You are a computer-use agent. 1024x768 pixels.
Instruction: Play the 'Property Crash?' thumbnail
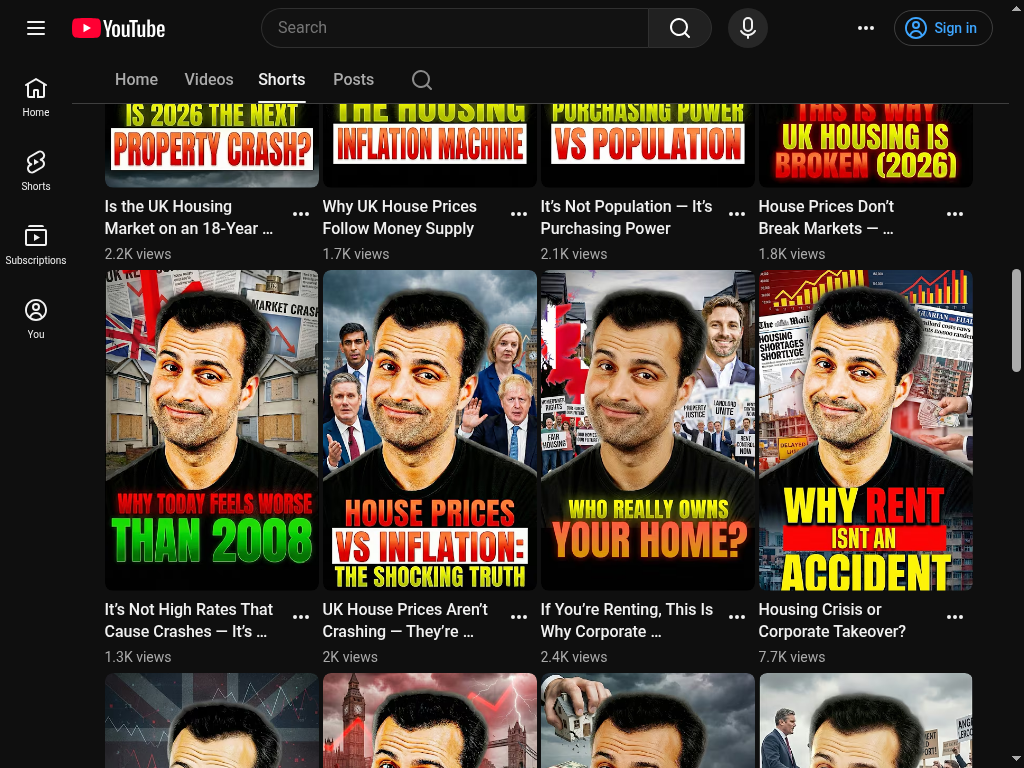(212, 146)
